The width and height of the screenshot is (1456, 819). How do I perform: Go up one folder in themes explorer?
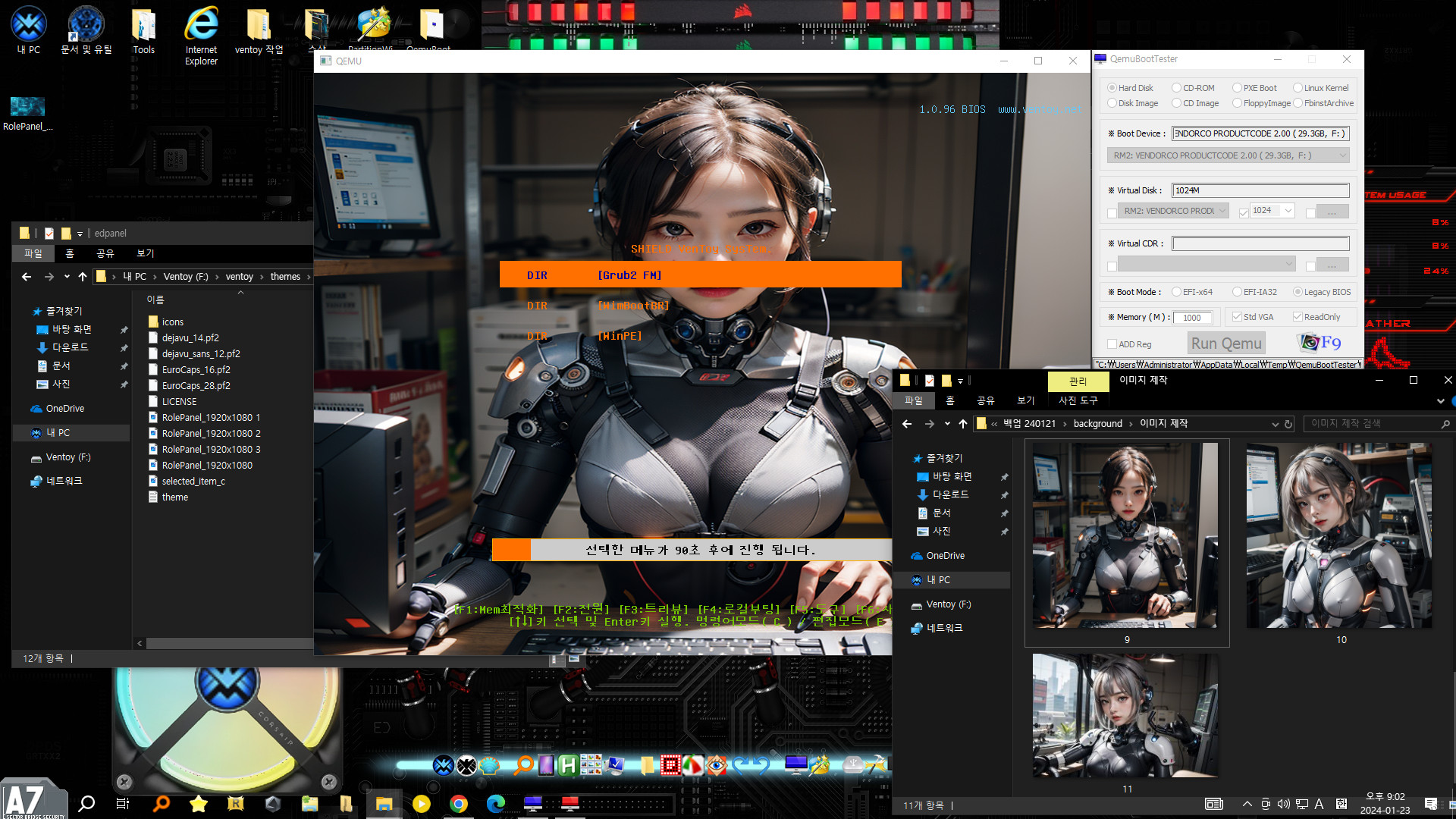(x=83, y=277)
